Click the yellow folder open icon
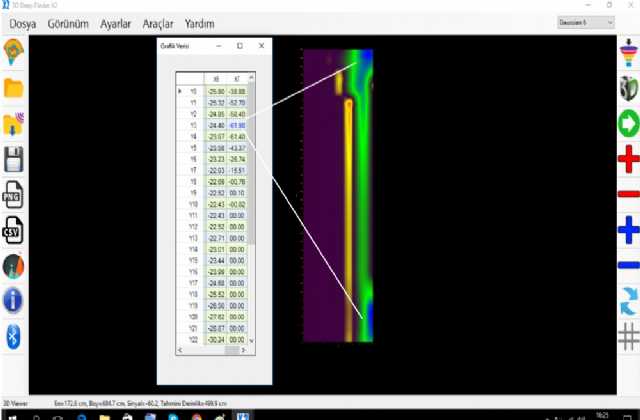This screenshot has height=420, width=640. pos(14,88)
